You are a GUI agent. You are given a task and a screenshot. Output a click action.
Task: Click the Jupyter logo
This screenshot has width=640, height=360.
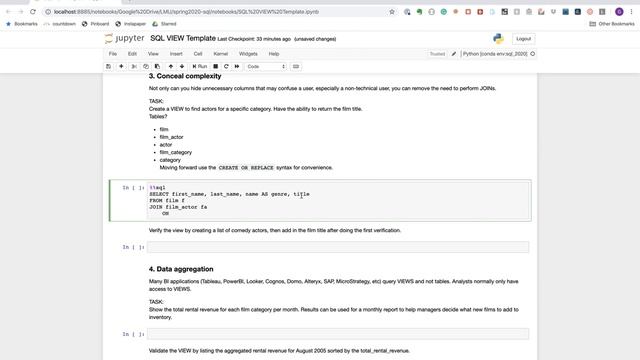pyautogui.click(x=124, y=38)
